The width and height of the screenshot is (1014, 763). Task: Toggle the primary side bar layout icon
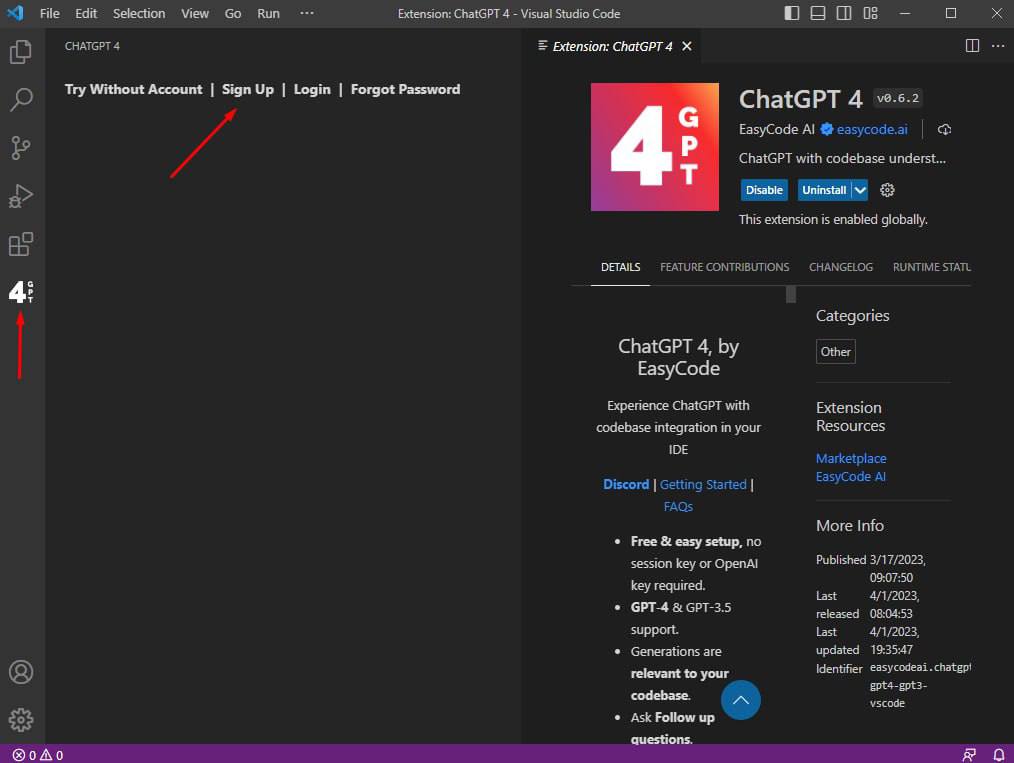(x=792, y=13)
